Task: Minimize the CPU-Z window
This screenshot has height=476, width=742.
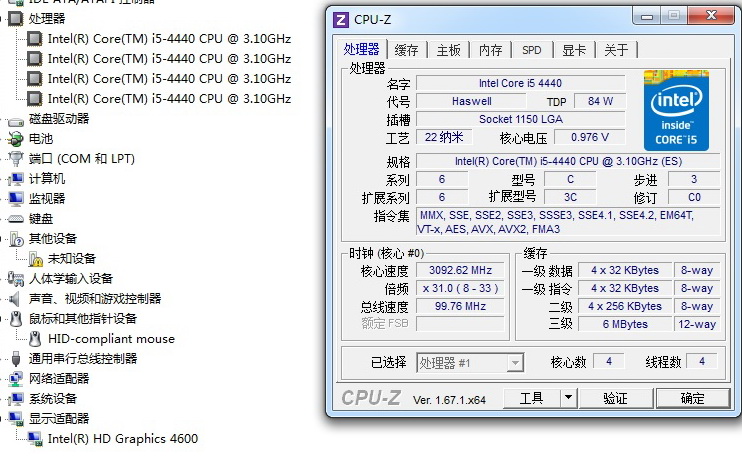Action: (x=643, y=16)
